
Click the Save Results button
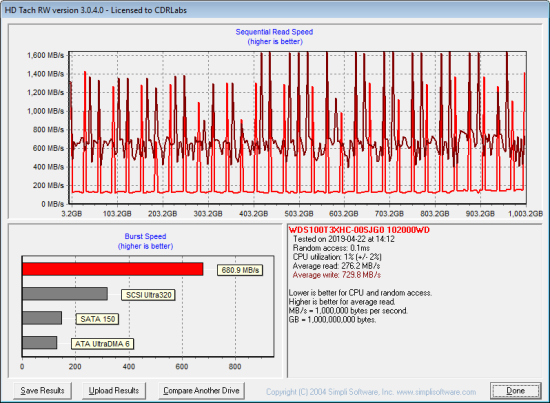42,391
